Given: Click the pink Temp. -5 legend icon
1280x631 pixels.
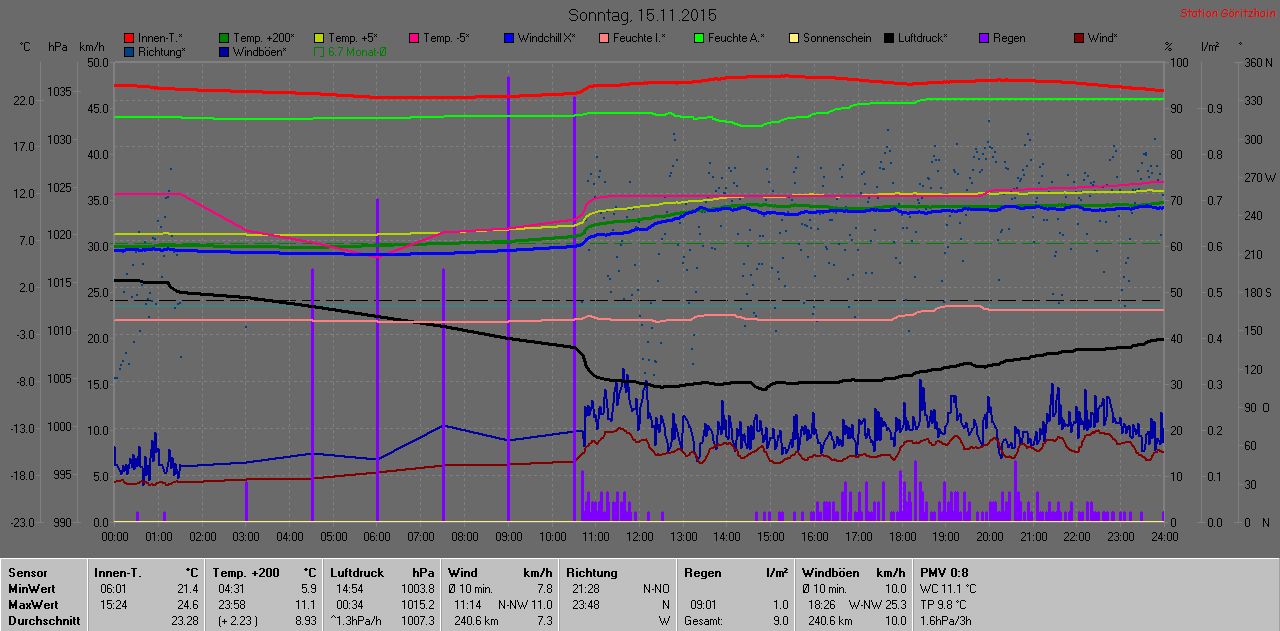Looking at the screenshot, I should tap(414, 38).
